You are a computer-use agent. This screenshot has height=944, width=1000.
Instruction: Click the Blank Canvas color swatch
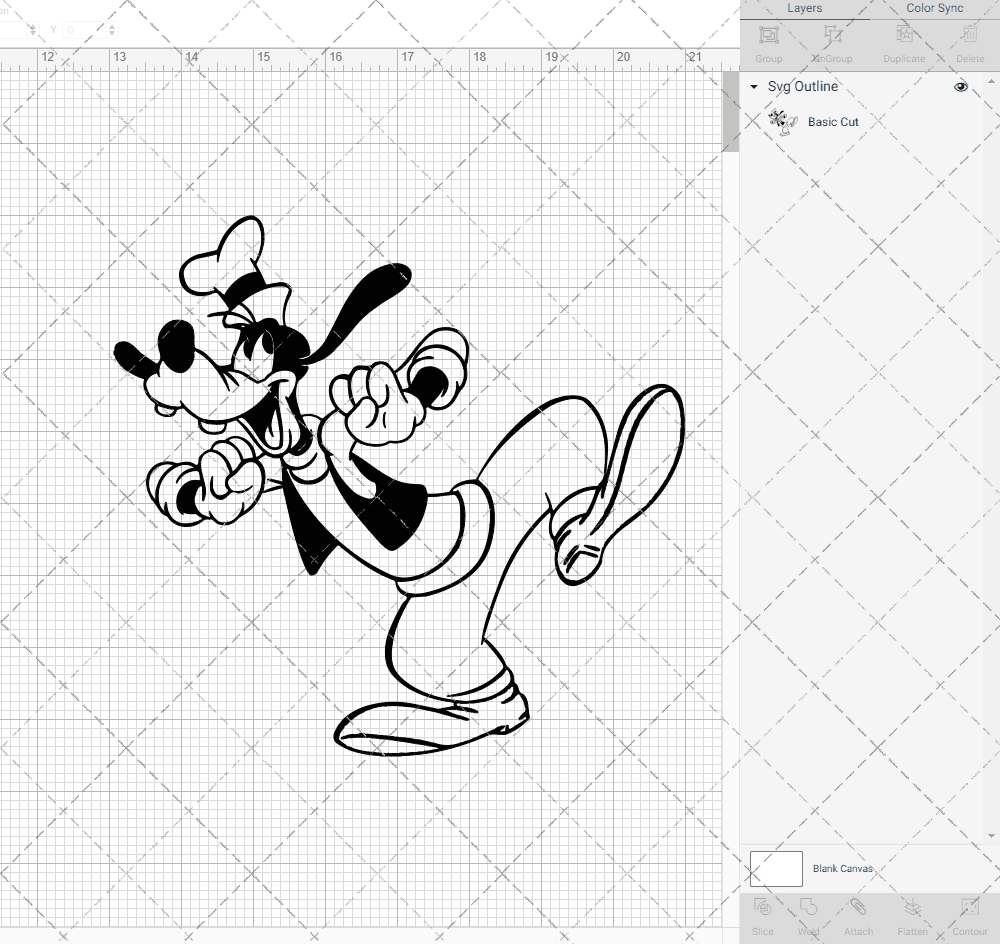[x=776, y=868]
